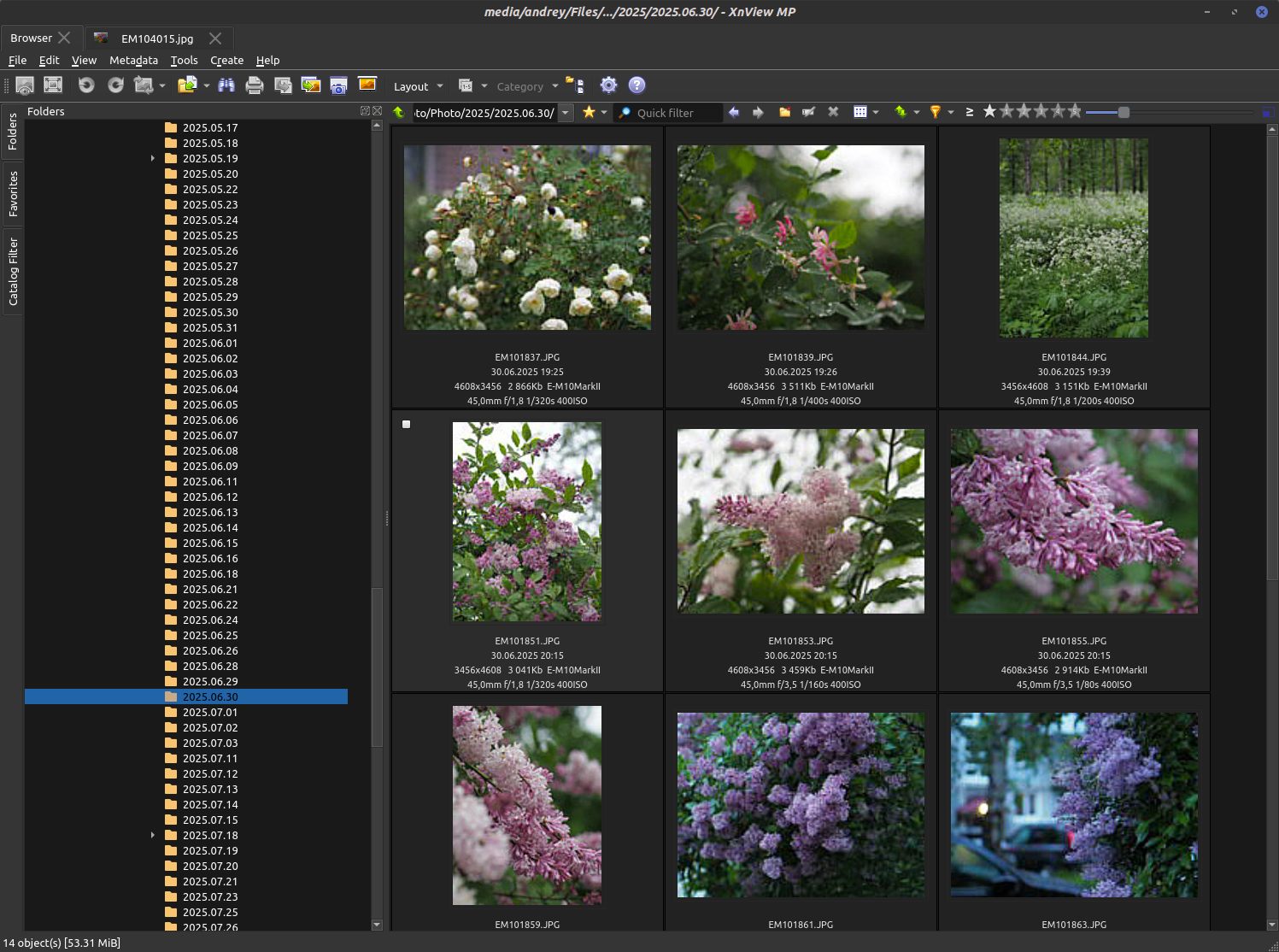Rate images with the first star
1279x952 pixels.
pyautogui.click(x=989, y=111)
